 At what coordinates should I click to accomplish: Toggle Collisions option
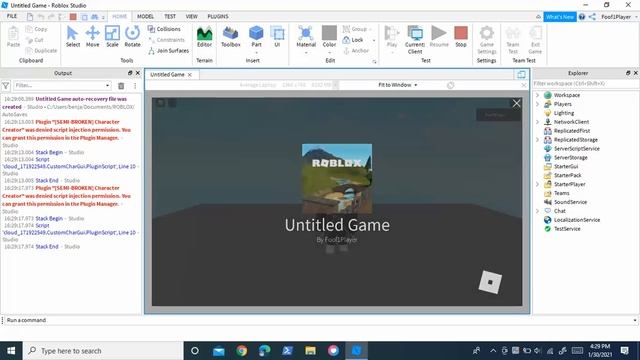coord(164,29)
